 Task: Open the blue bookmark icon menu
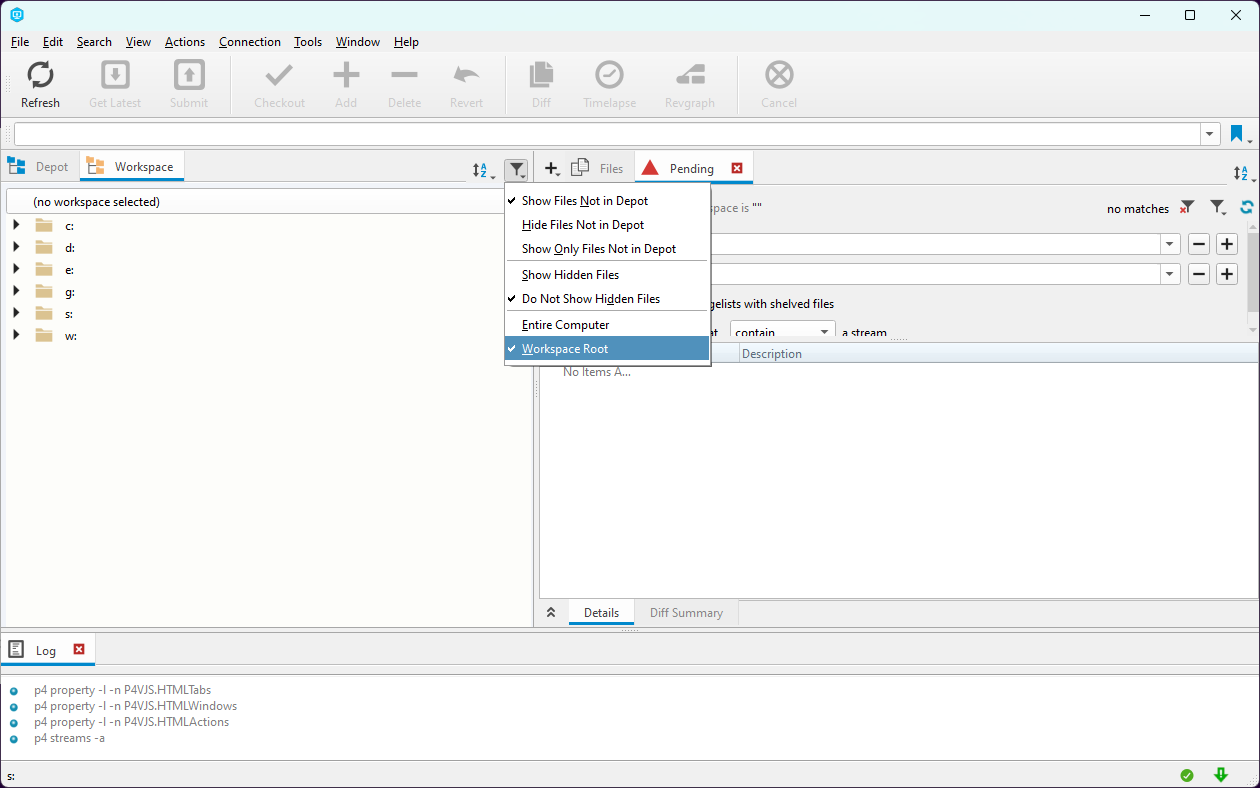[1239, 134]
